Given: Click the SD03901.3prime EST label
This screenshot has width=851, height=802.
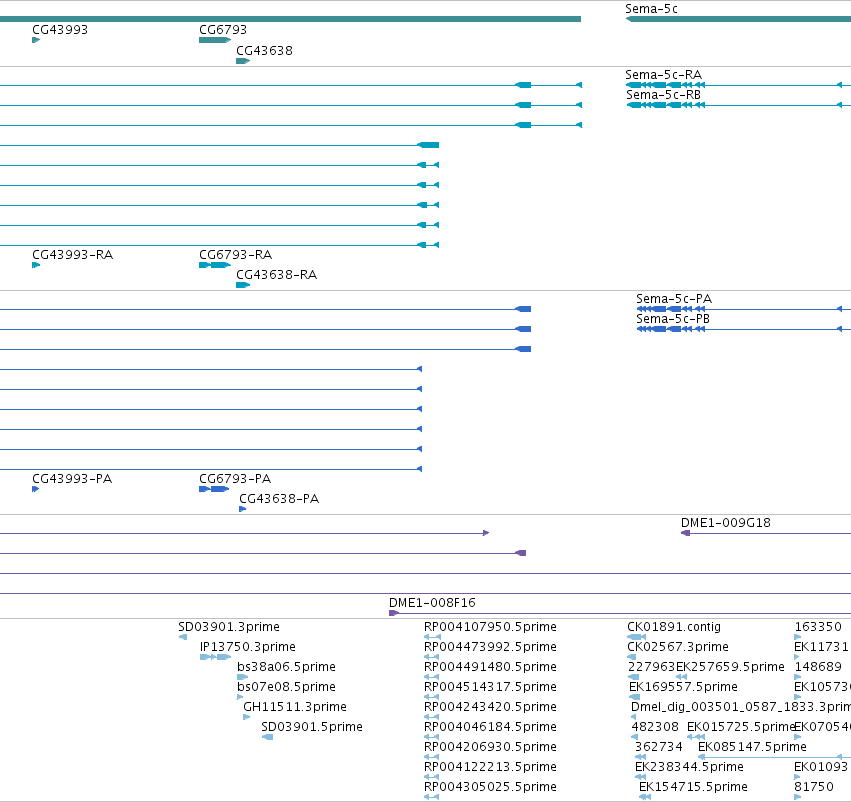Looking at the screenshot, I should click(229, 627).
